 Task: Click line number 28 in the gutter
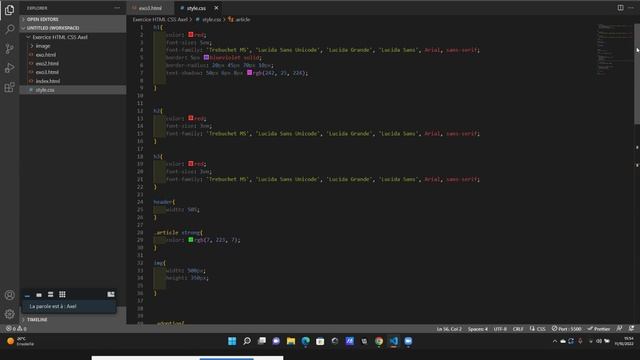(x=140, y=232)
